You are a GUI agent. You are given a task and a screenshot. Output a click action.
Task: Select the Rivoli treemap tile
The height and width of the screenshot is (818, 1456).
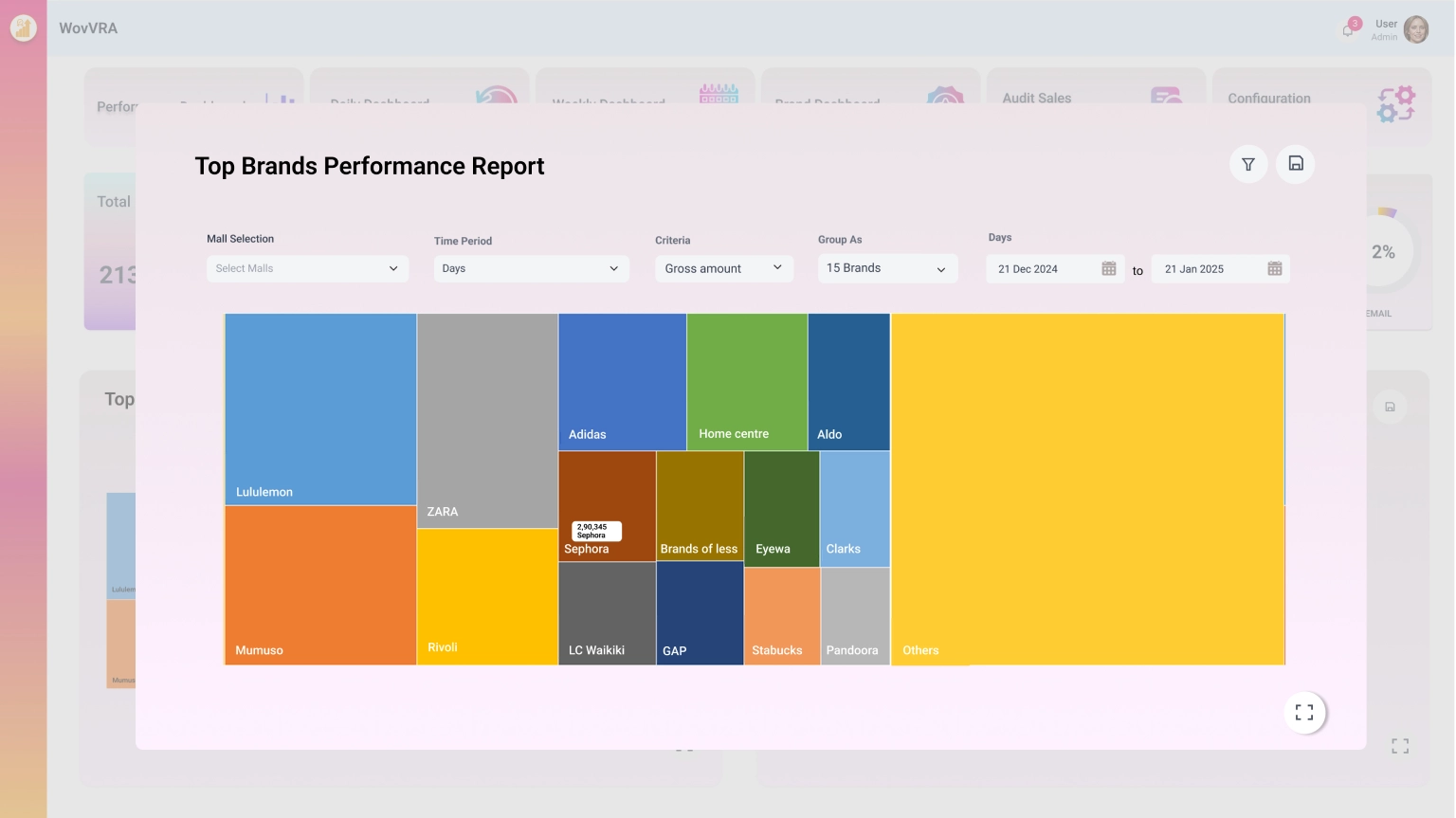point(487,597)
